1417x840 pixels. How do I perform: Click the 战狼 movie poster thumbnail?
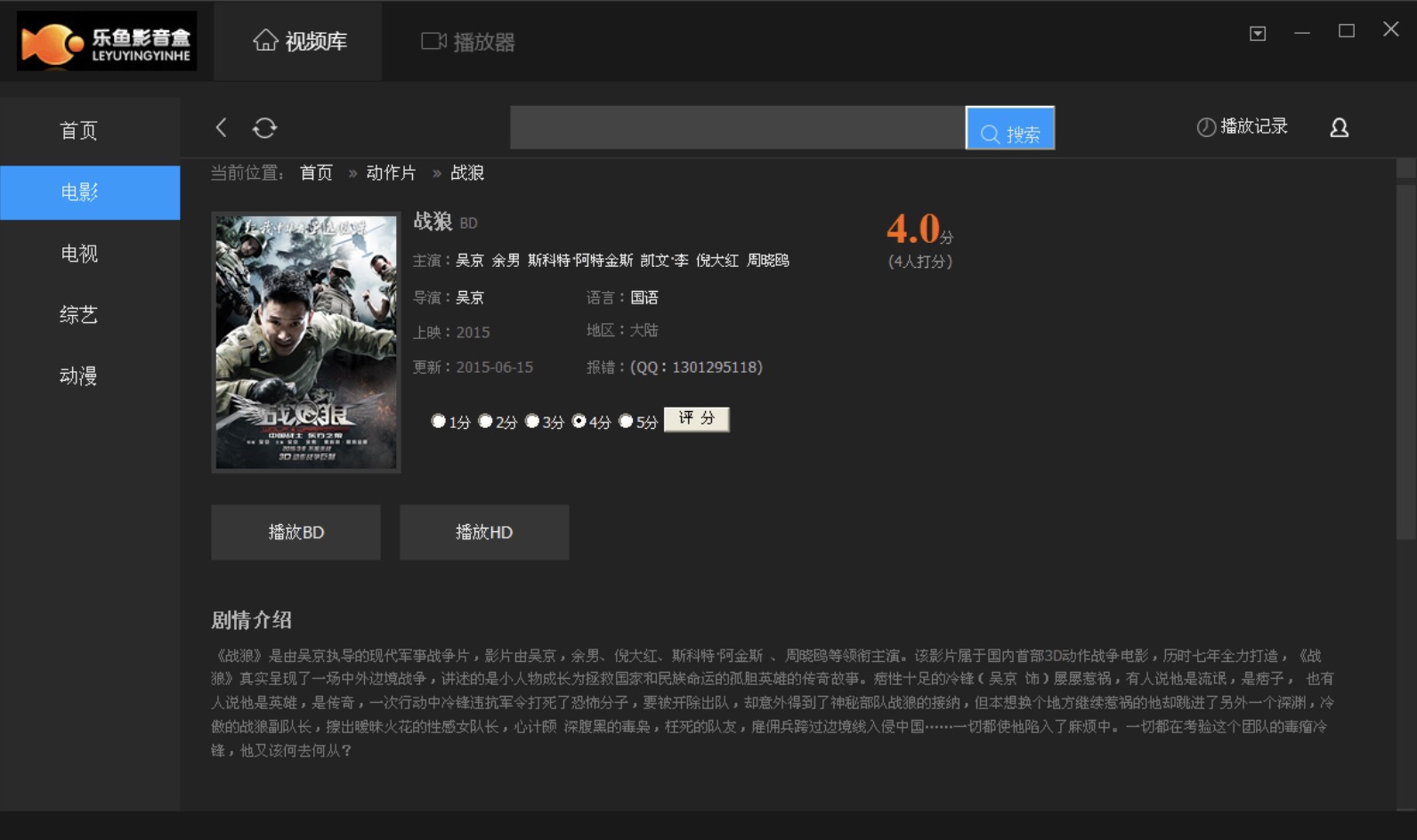pos(306,343)
